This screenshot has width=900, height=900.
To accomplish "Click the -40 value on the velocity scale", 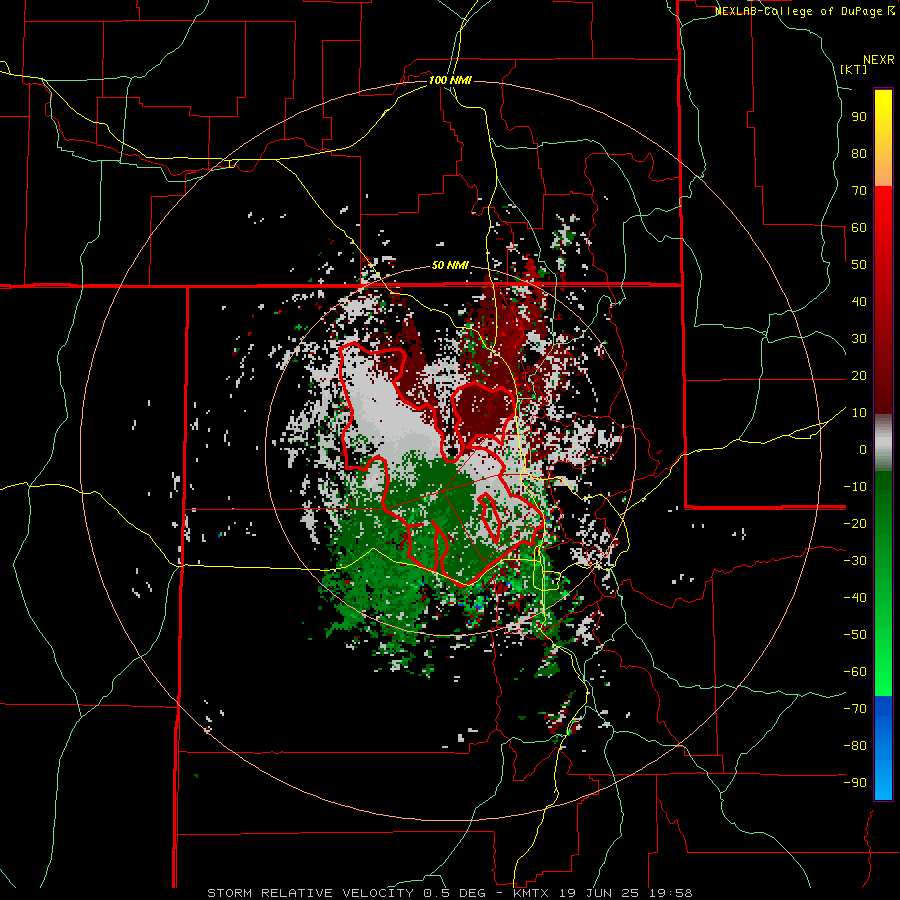I will coord(855,598).
